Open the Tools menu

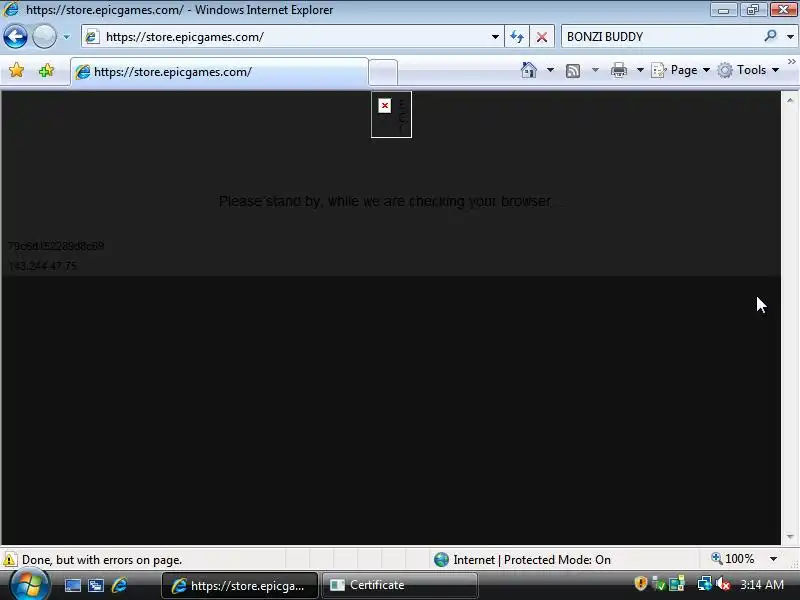(x=748, y=70)
